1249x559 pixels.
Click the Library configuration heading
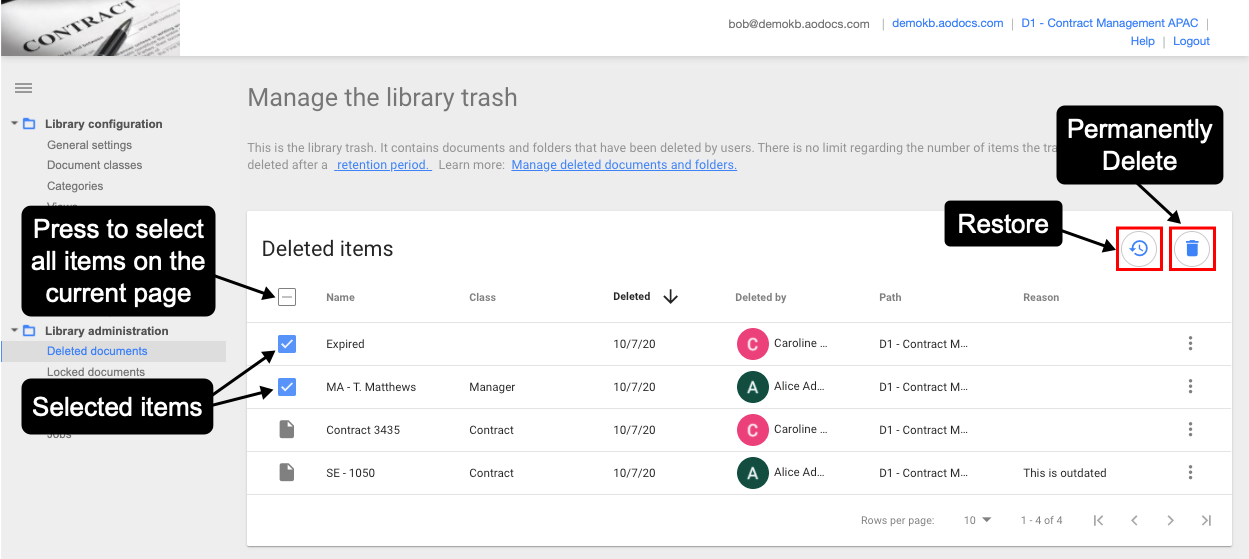coord(104,124)
